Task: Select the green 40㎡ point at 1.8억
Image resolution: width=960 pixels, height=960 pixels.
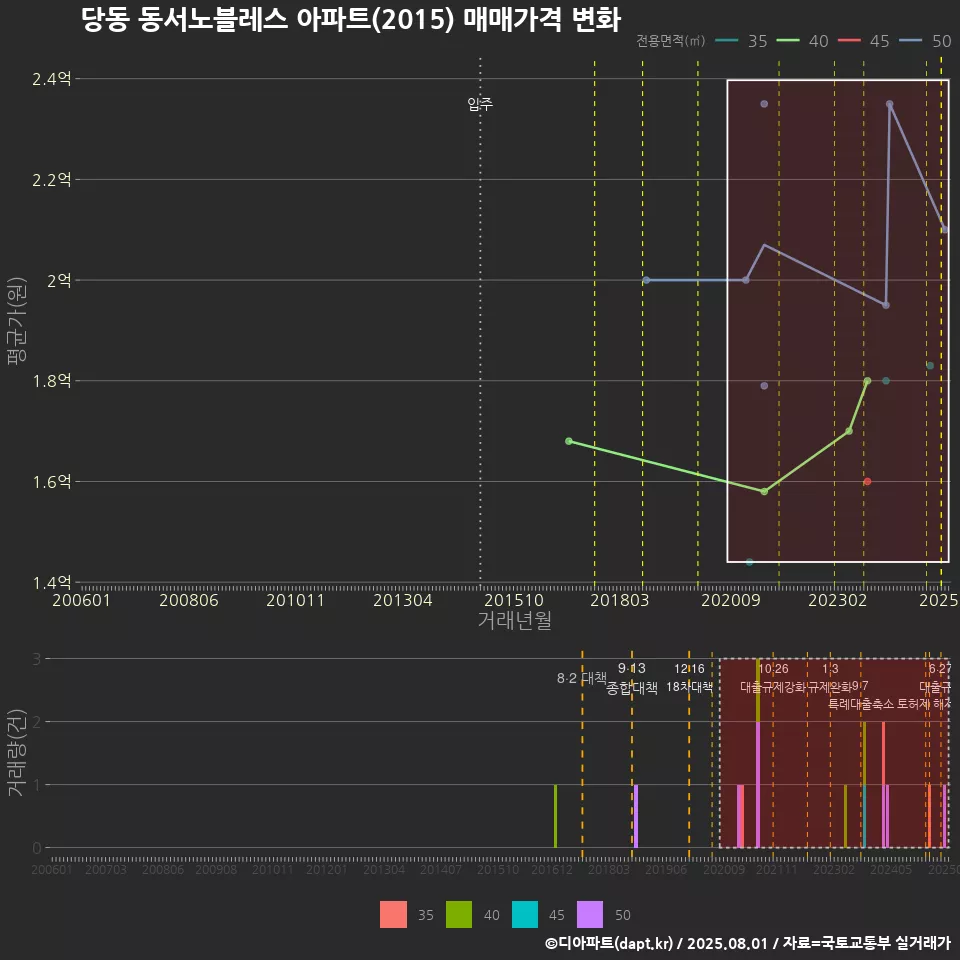Action: click(867, 381)
